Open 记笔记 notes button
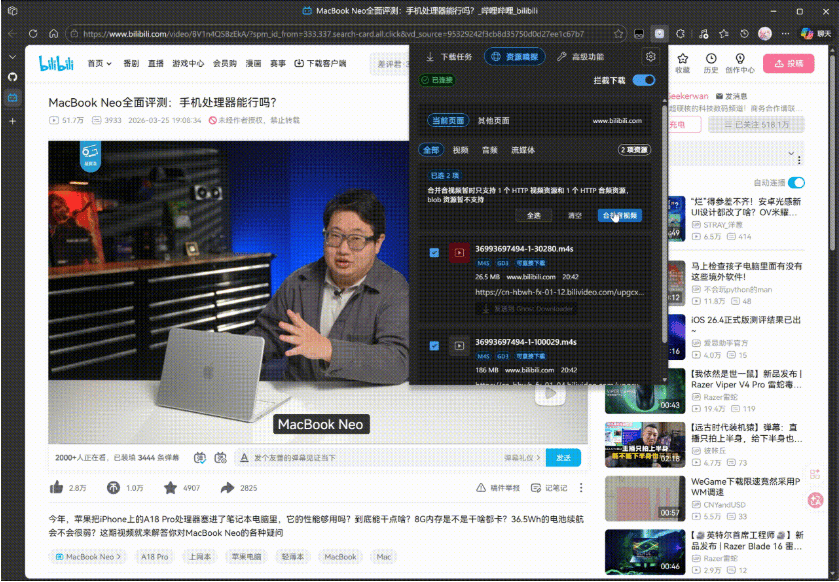Image resolution: width=839 pixels, height=582 pixels. (x=549, y=487)
